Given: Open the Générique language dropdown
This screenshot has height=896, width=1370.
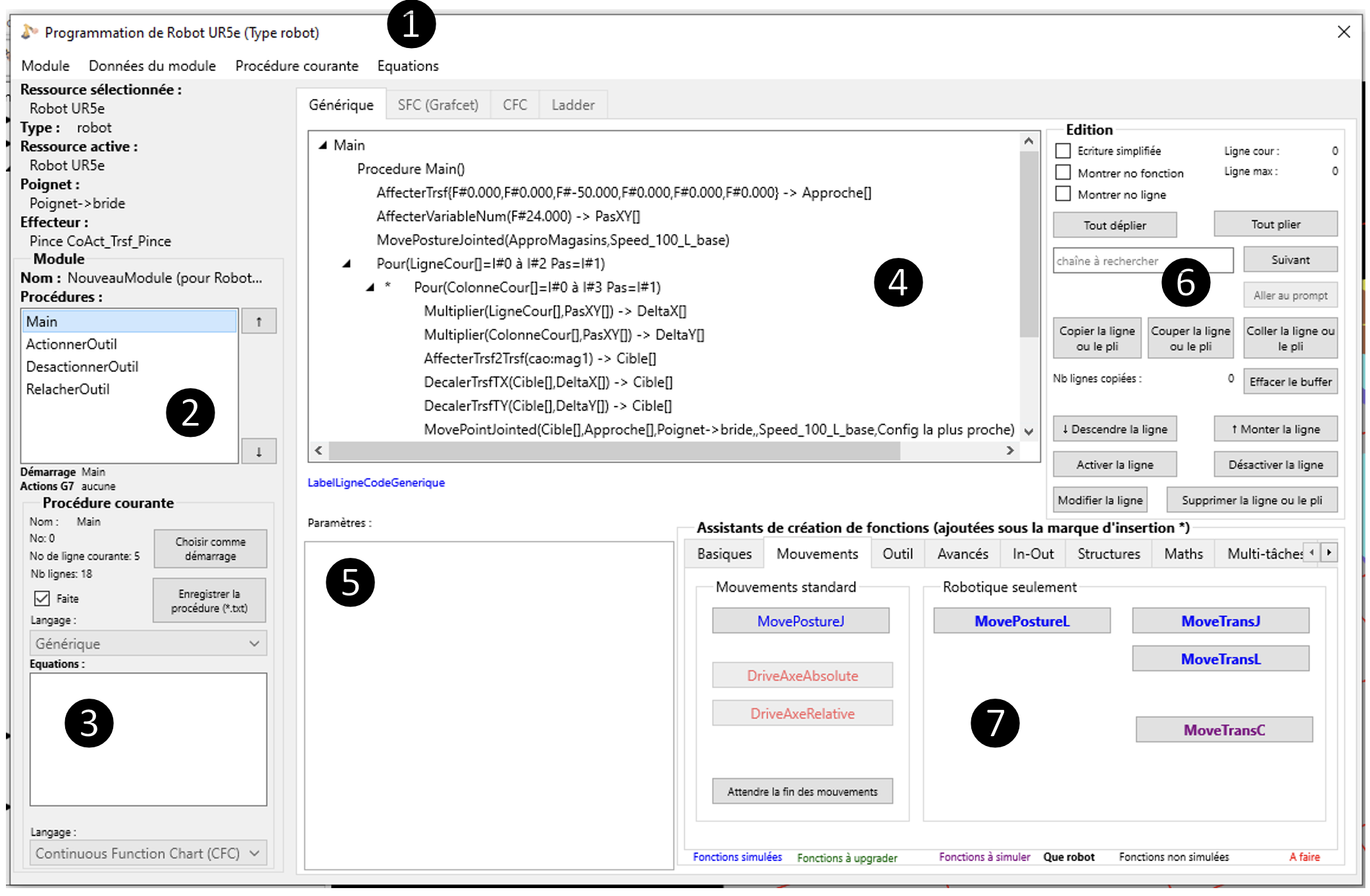Looking at the screenshot, I should pos(148,643).
